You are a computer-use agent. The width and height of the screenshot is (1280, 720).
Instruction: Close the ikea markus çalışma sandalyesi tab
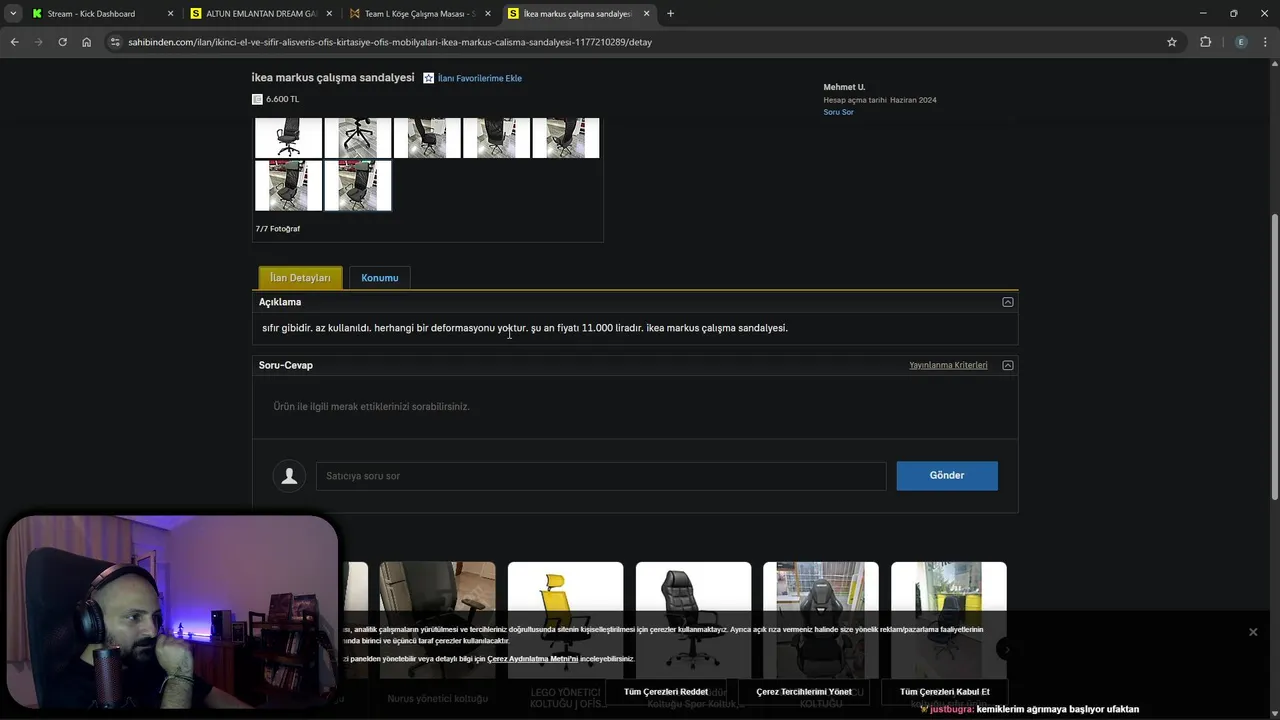click(646, 14)
